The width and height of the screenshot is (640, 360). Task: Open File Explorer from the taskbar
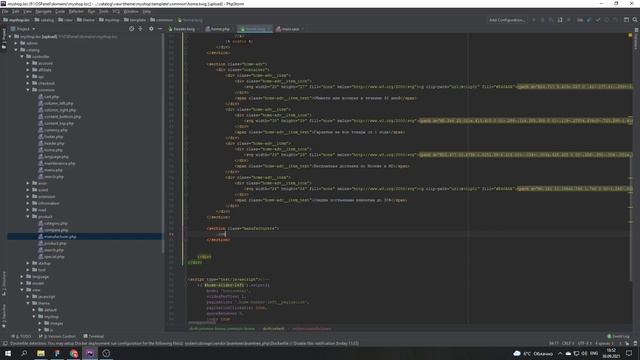(41, 353)
